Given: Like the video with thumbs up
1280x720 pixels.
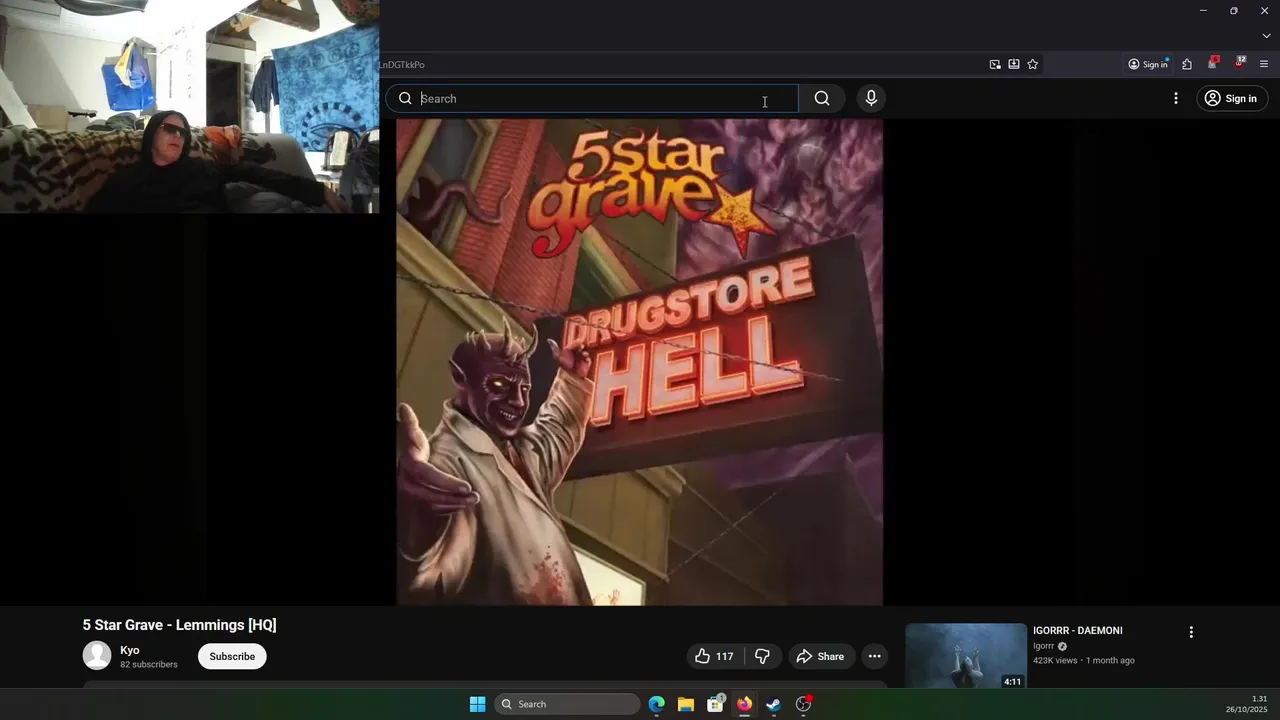Looking at the screenshot, I should [x=715, y=656].
